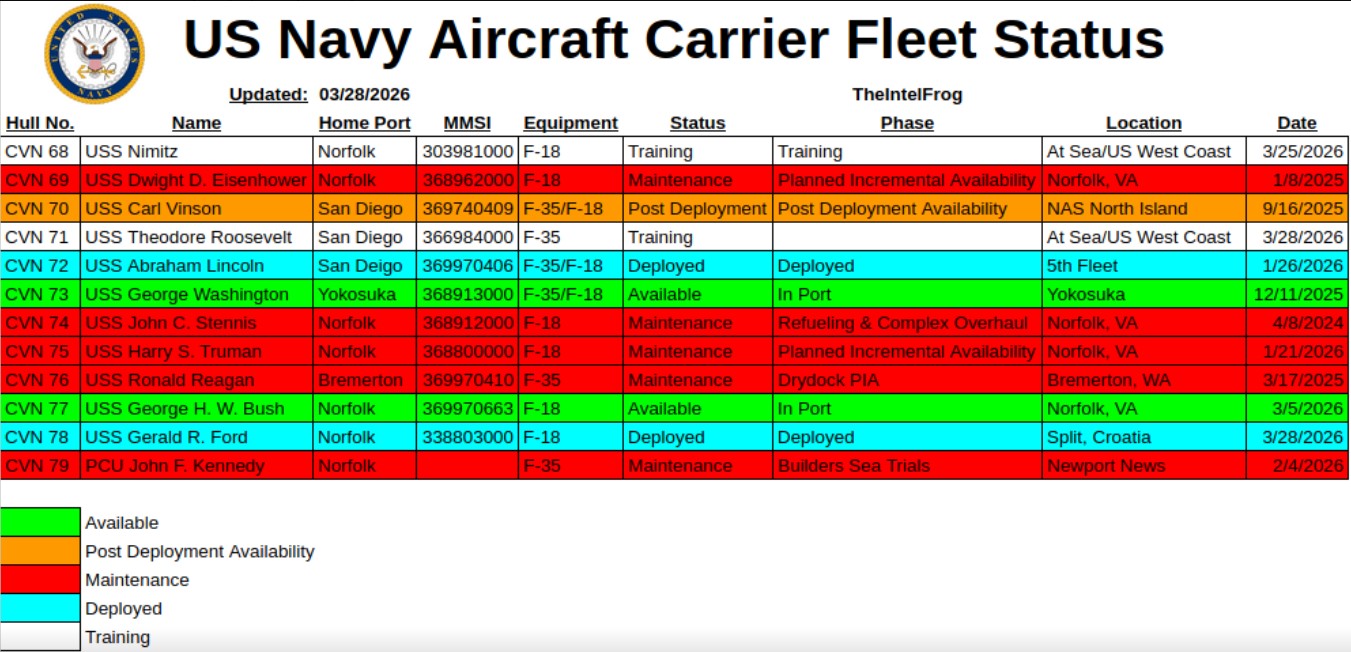Click the orange Post Deployment Availability swatch
The image size is (1351, 652).
click(x=40, y=551)
